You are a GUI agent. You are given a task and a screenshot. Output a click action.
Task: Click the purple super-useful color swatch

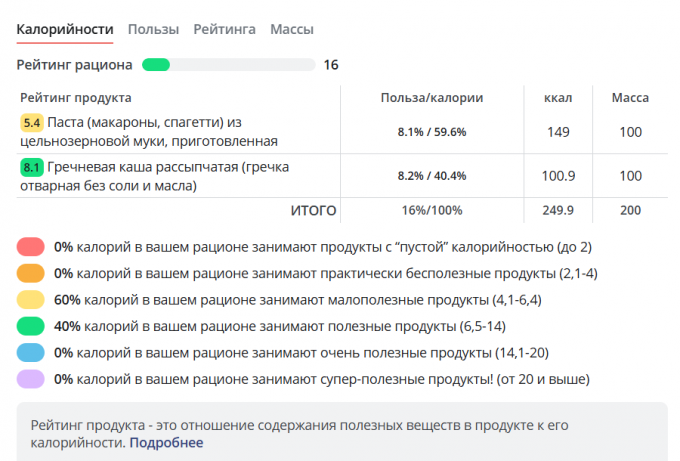click(31, 379)
